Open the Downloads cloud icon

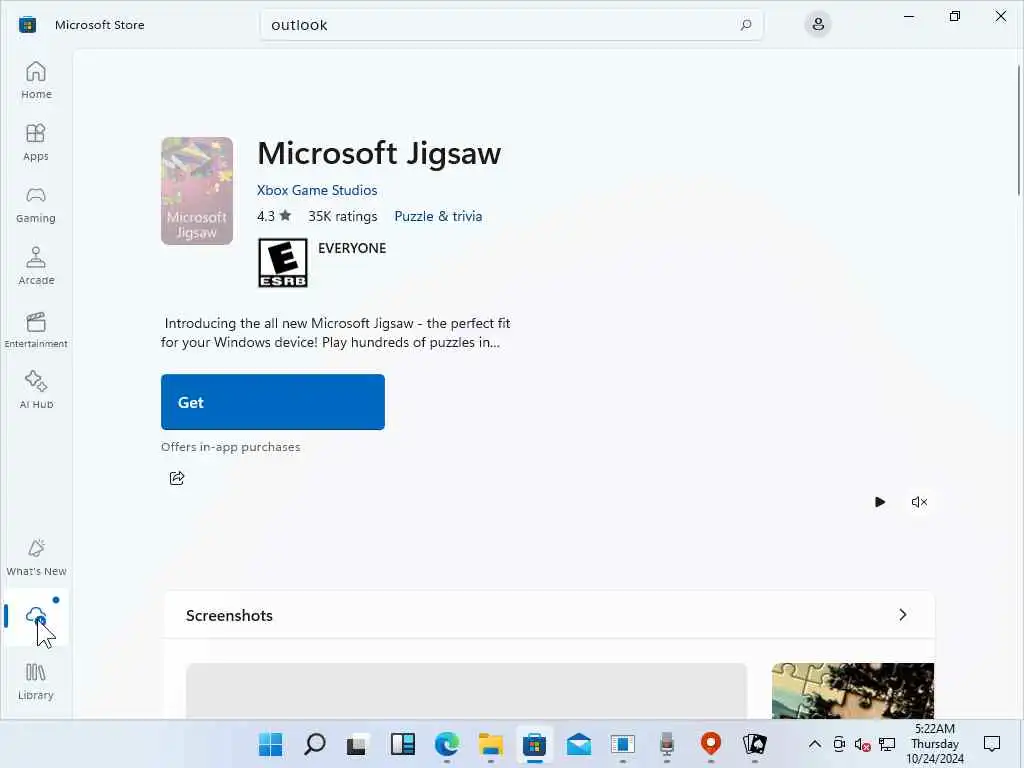(x=36, y=616)
